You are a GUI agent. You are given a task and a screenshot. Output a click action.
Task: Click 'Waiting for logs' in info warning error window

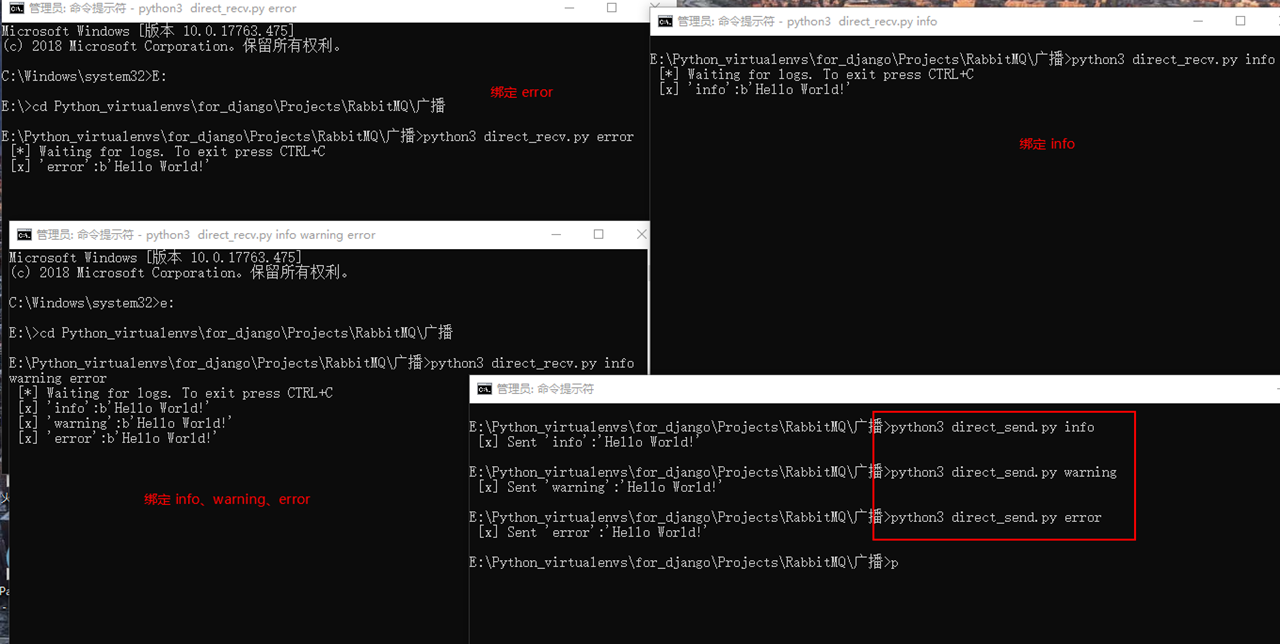(x=176, y=393)
